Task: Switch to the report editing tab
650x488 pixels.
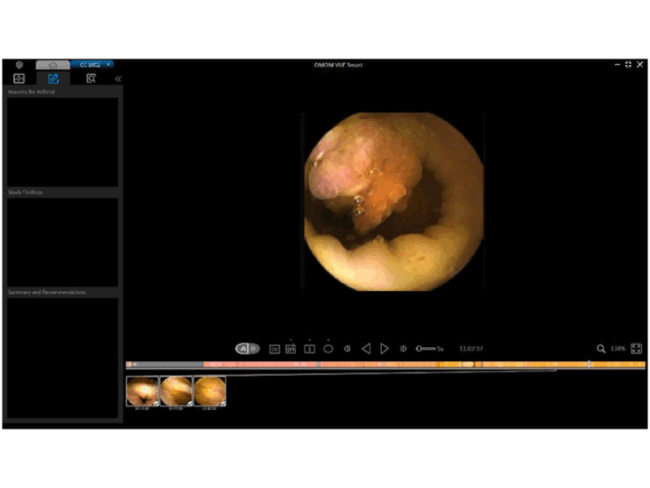Action: pos(53,78)
